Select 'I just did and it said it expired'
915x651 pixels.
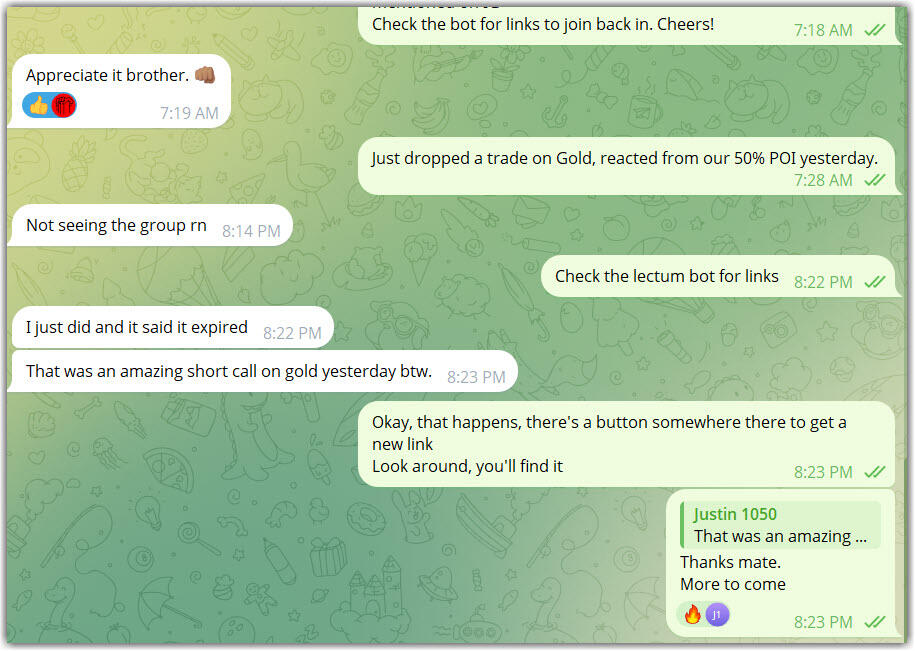(170, 328)
